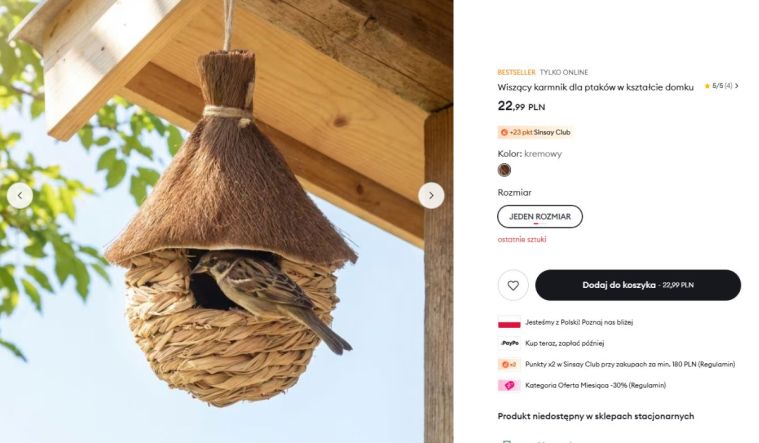759x443 pixels.
Task: Click the hanging bird feeder product photo
Action: coord(227,221)
